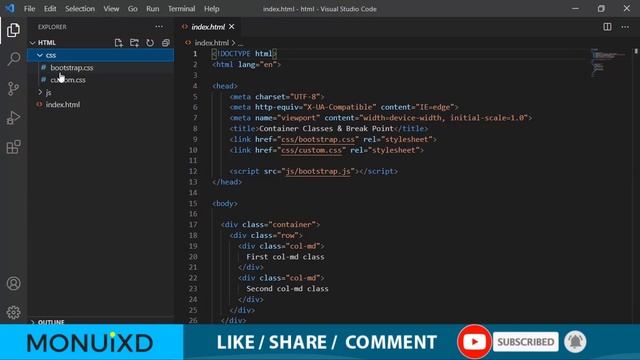
Task: Click the title text Container Classes & Break Point
Action: pyautogui.click(x=326, y=129)
